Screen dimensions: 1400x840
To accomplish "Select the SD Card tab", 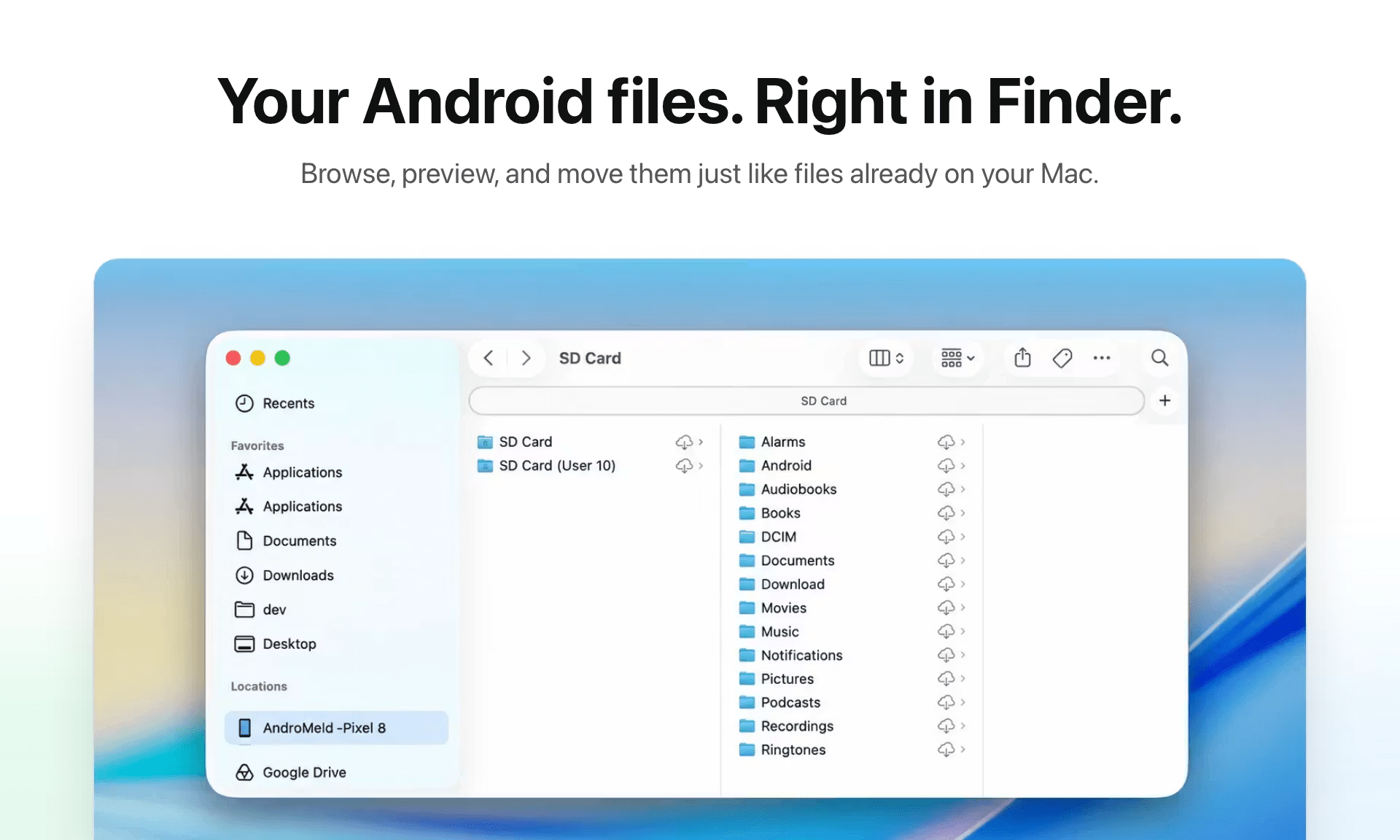I will click(806, 401).
